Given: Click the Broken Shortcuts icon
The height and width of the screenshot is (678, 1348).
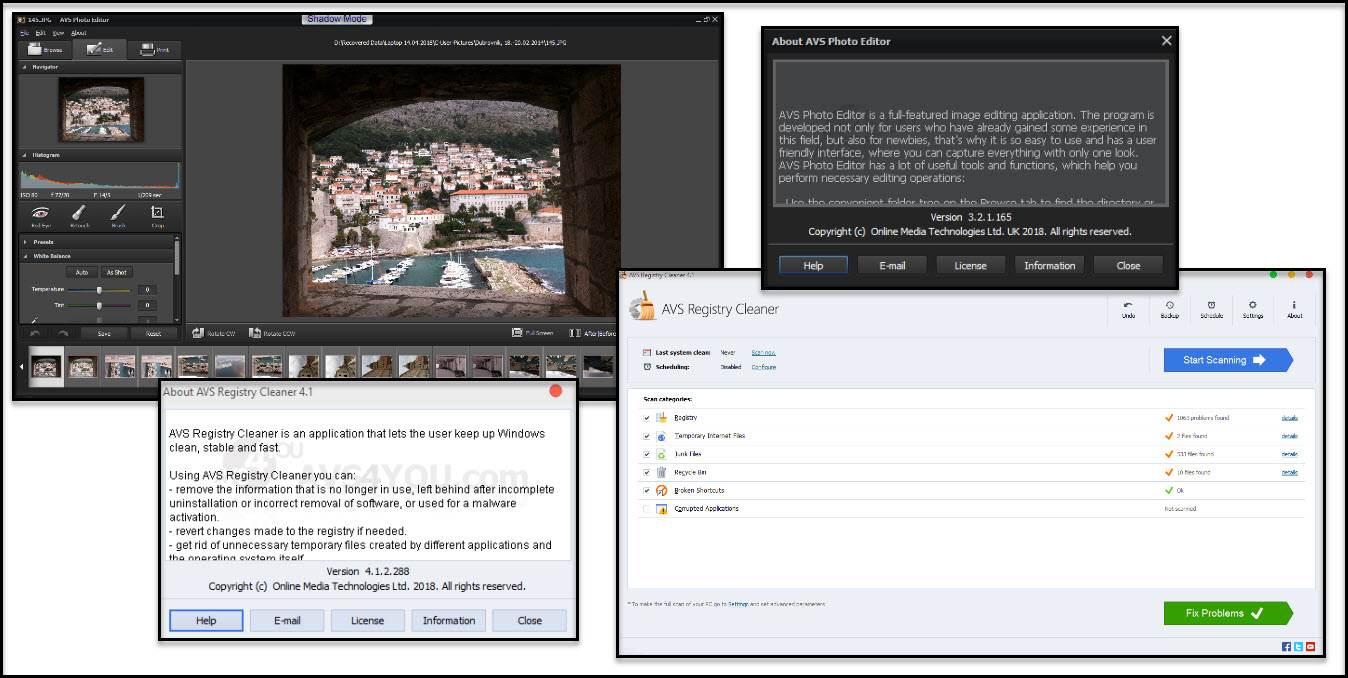Looking at the screenshot, I should [661, 491].
